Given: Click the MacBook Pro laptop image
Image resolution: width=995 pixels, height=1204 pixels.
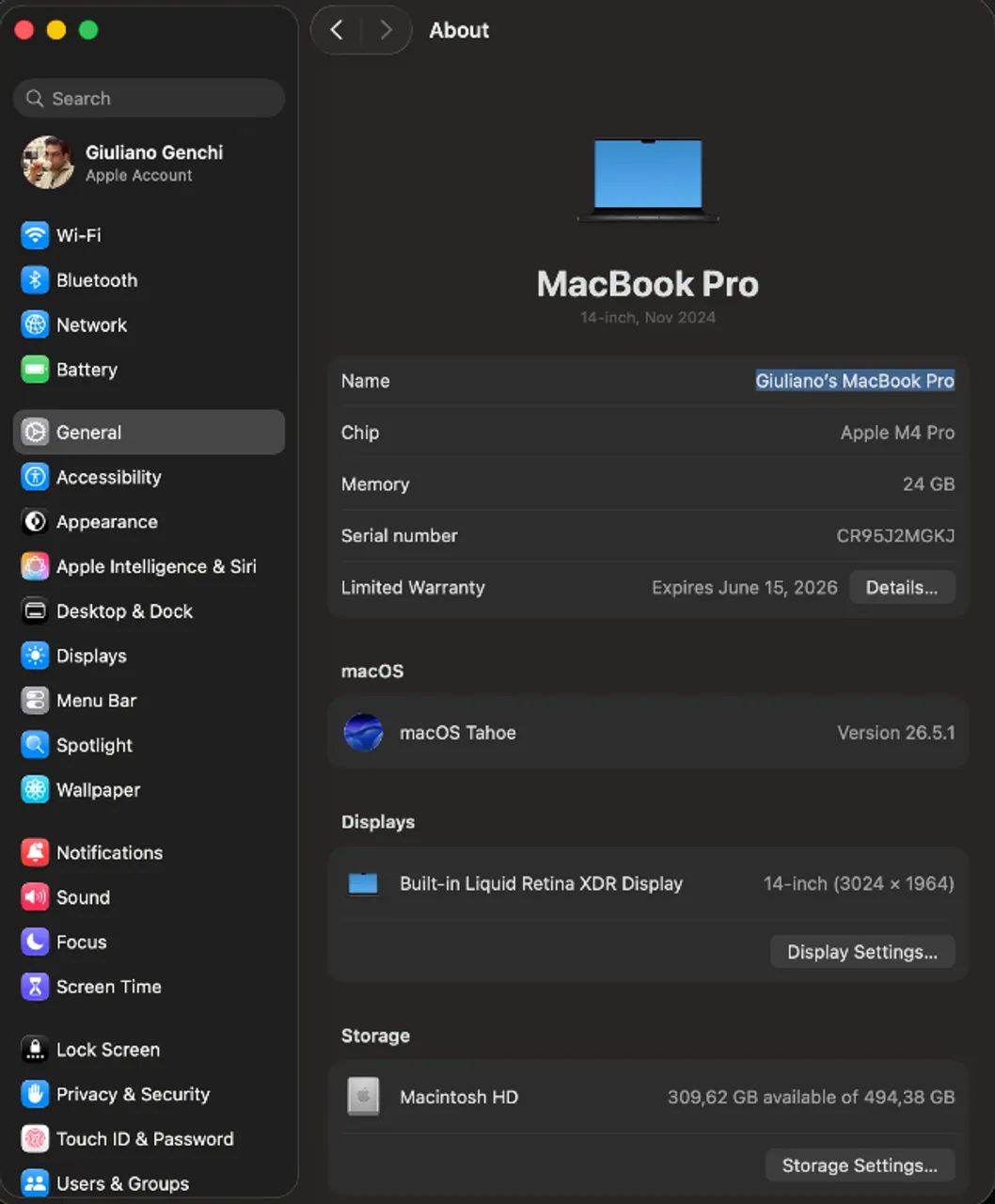Looking at the screenshot, I should (x=648, y=180).
